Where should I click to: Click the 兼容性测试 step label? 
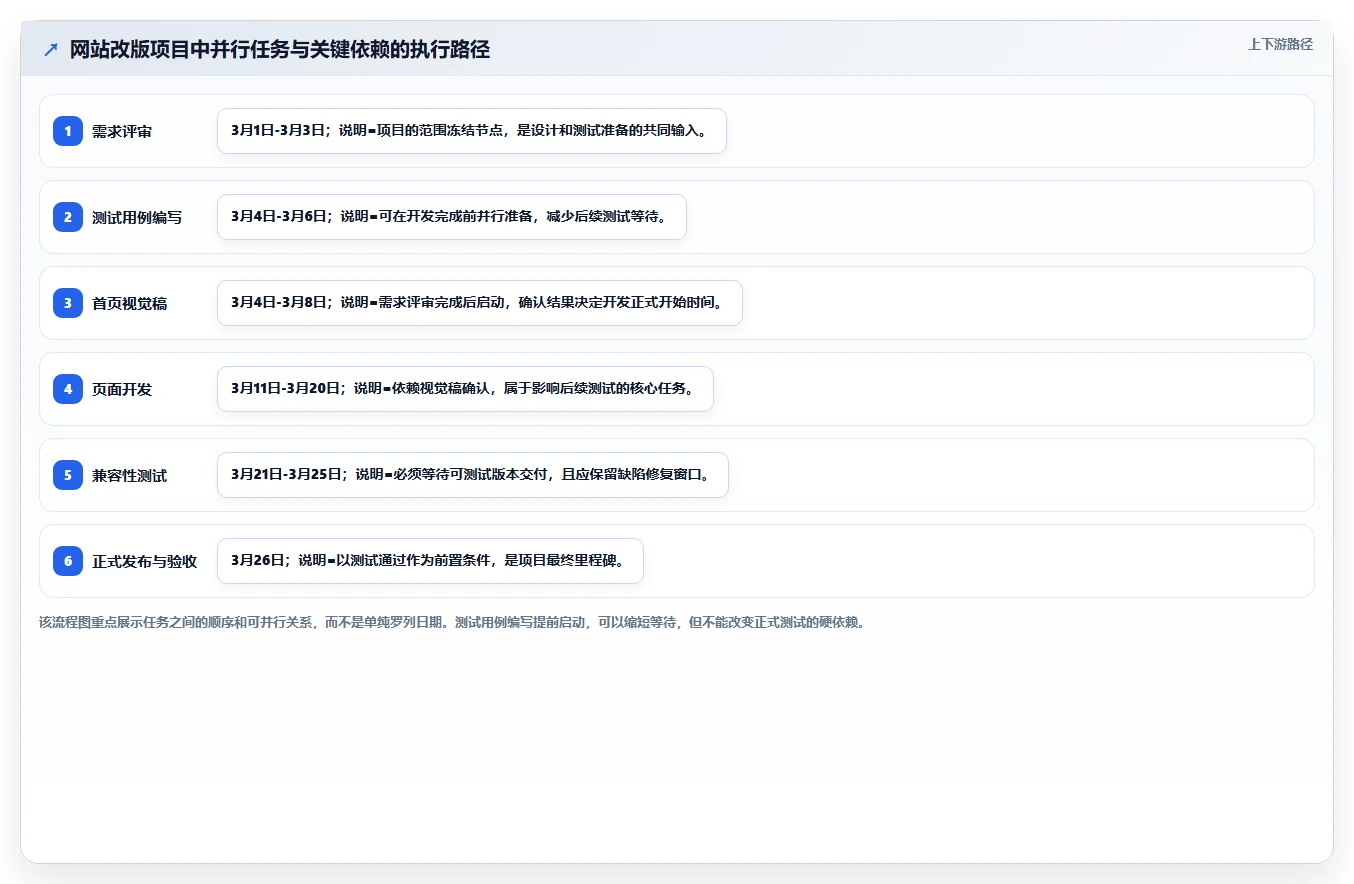coord(130,476)
